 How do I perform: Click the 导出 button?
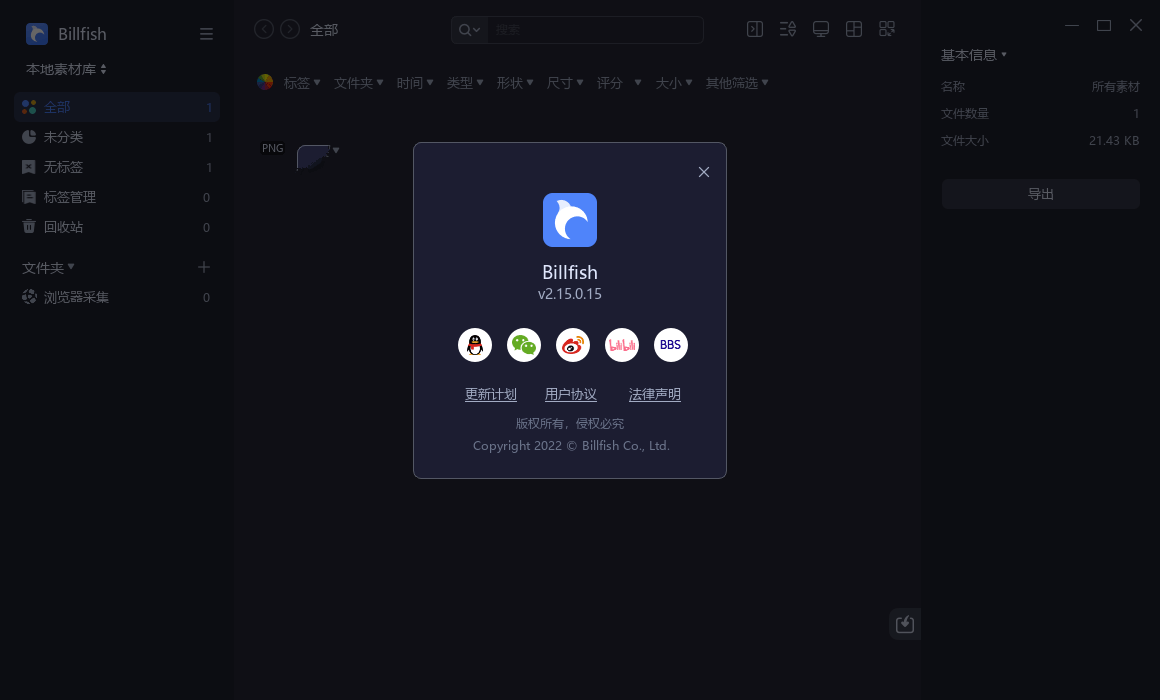click(1040, 194)
